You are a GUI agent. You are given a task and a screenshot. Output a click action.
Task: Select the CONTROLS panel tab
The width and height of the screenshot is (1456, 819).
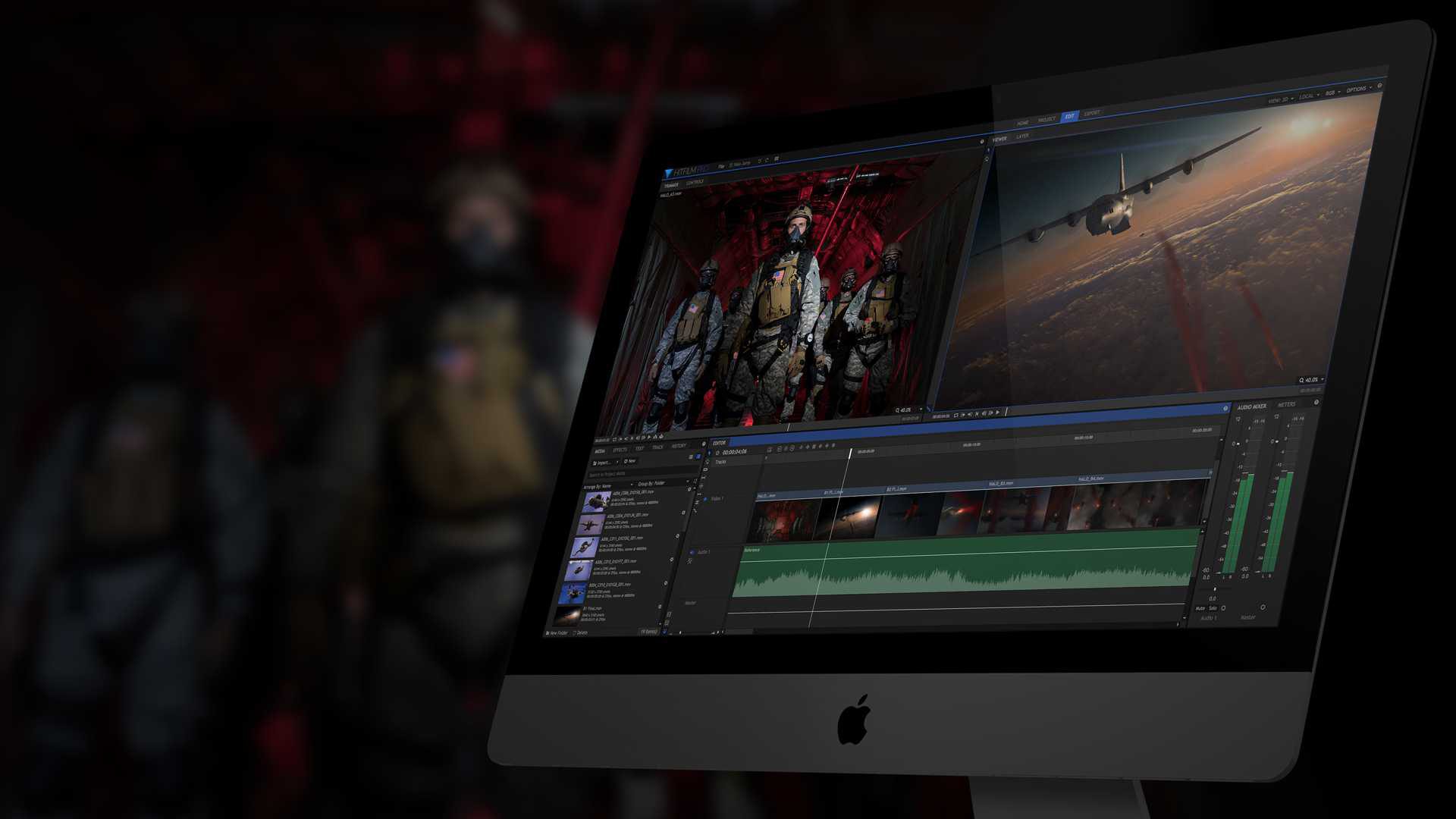click(695, 183)
